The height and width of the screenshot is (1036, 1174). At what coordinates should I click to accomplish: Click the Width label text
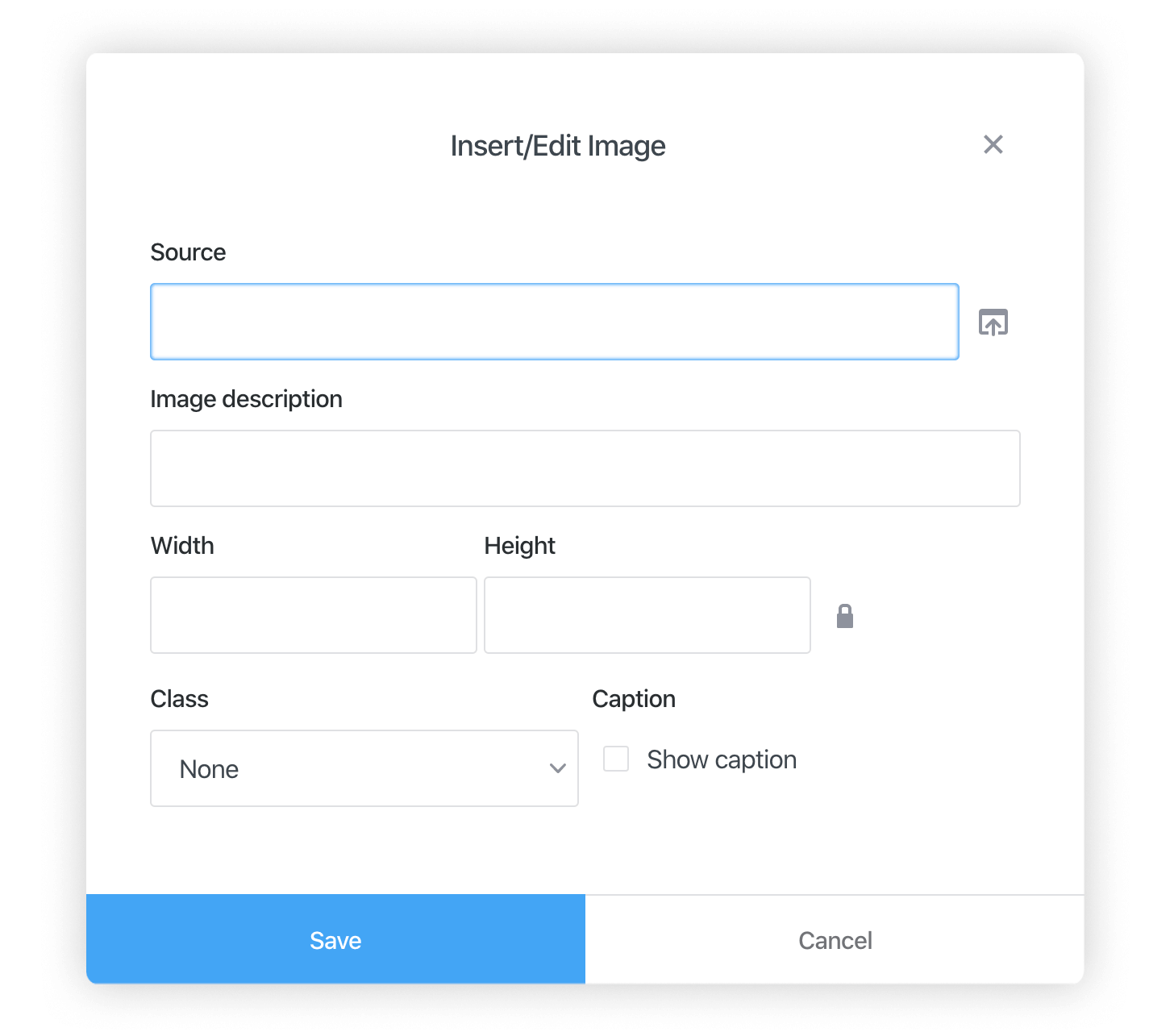181,545
